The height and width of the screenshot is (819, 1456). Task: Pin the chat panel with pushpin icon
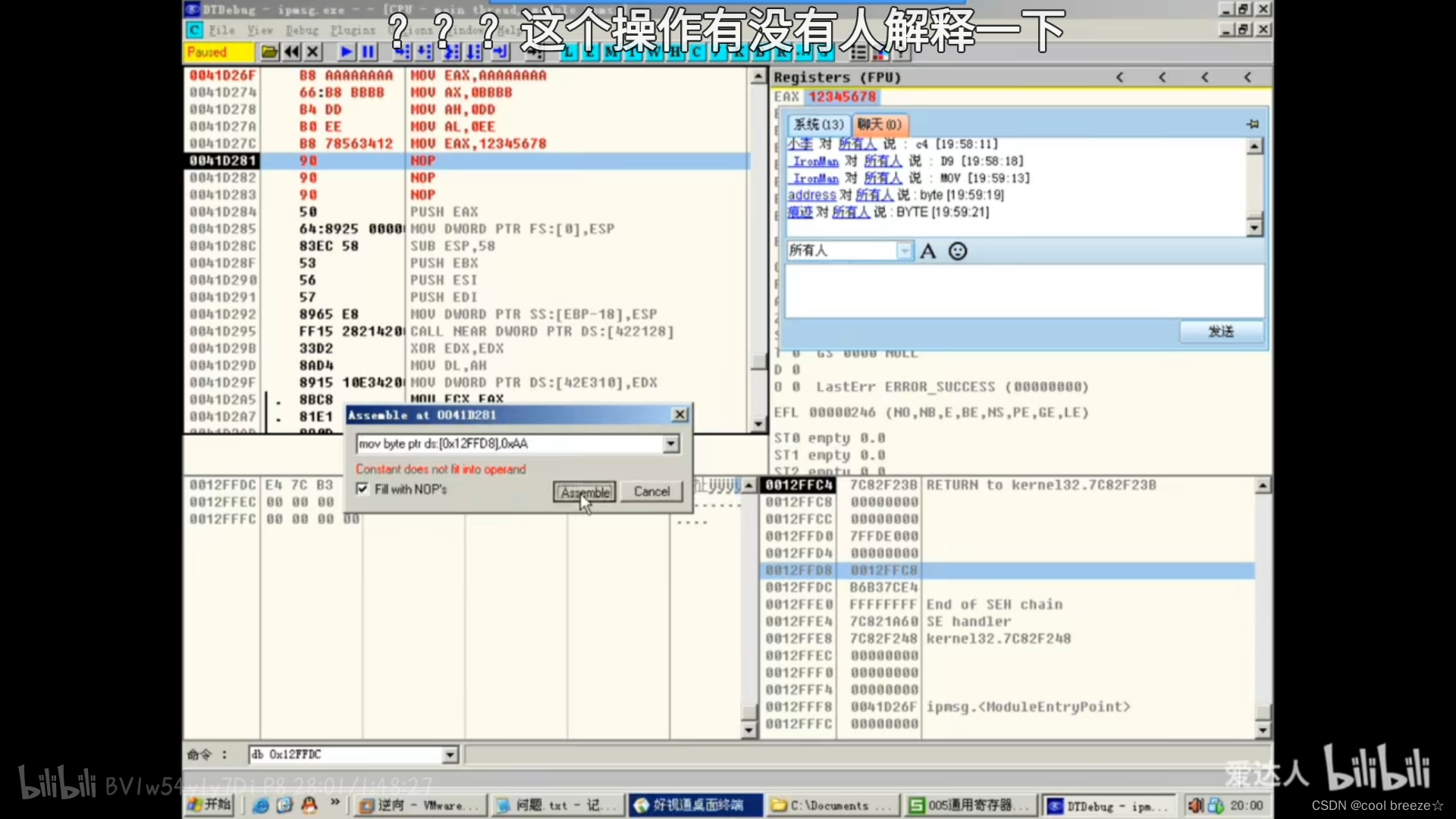click(x=1252, y=124)
